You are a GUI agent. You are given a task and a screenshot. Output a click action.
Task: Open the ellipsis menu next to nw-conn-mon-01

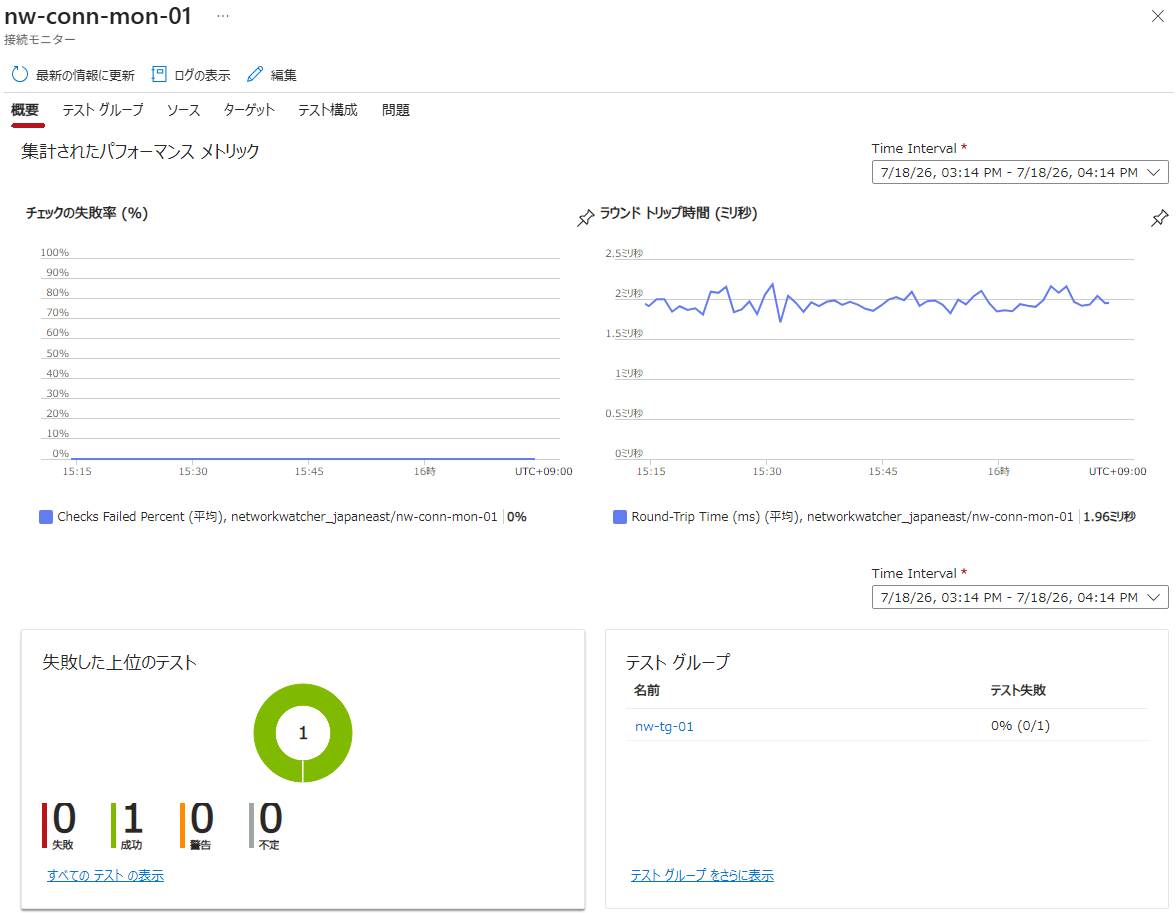coord(223,16)
